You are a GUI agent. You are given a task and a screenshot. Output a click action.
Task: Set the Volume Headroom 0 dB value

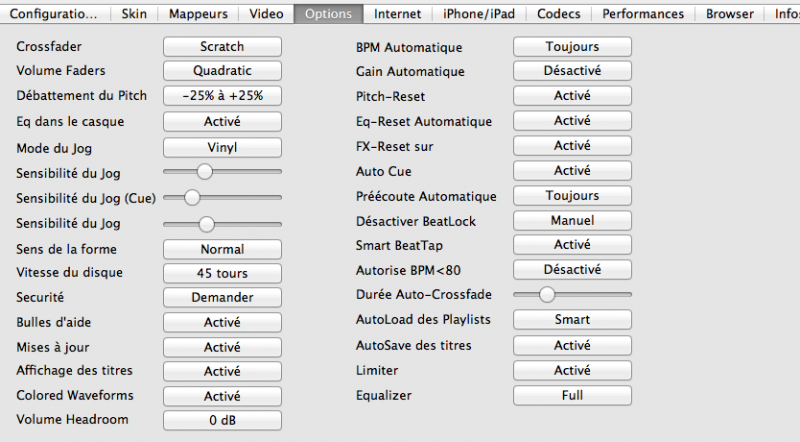222,420
